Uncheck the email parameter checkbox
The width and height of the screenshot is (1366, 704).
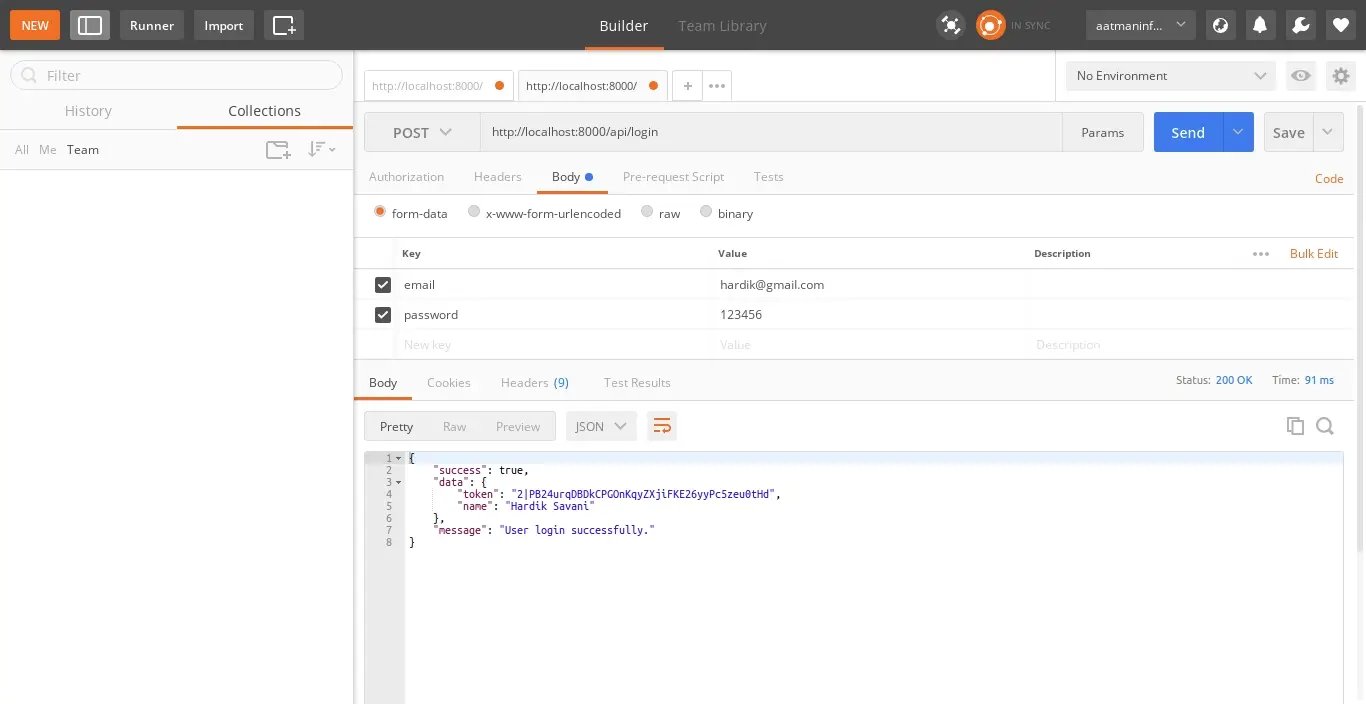[x=382, y=285]
